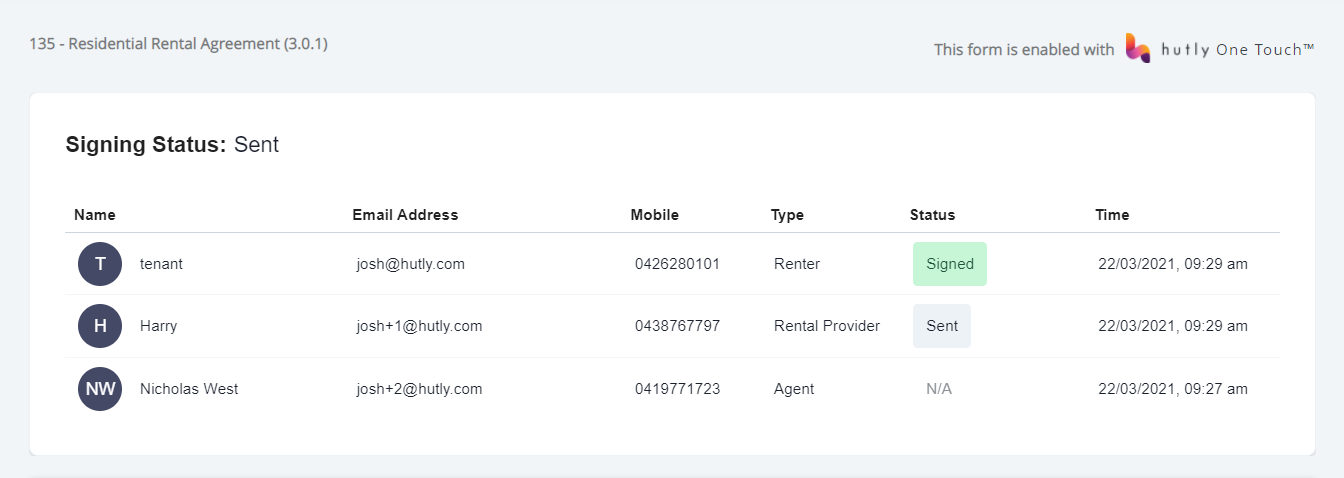Click the email josh+1@hutly.com

pyautogui.click(x=420, y=326)
